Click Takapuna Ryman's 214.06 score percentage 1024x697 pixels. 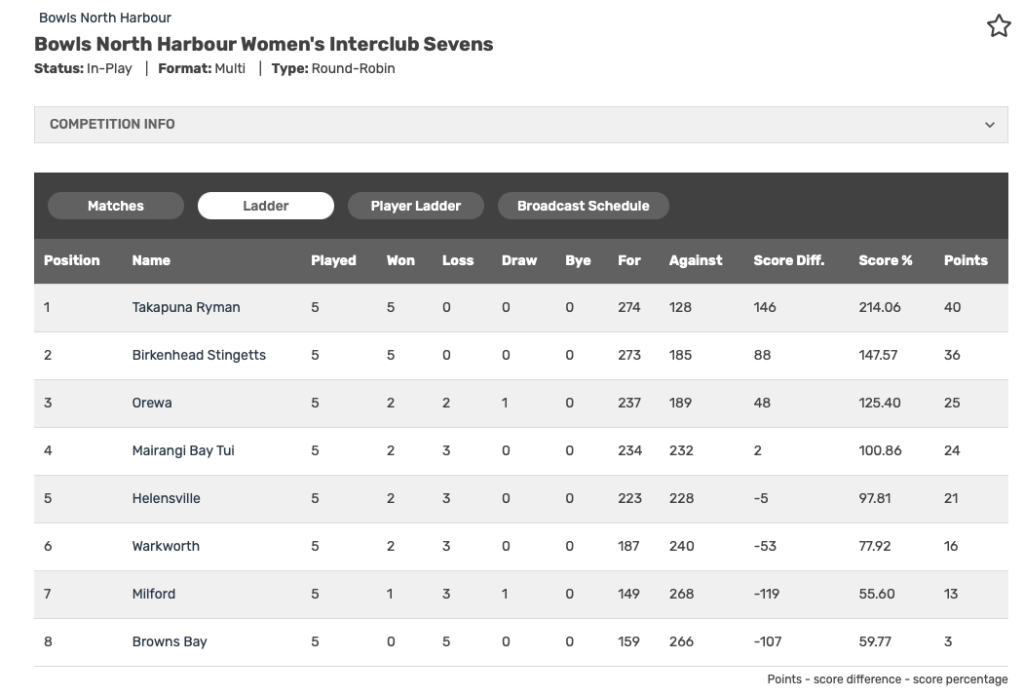880,307
